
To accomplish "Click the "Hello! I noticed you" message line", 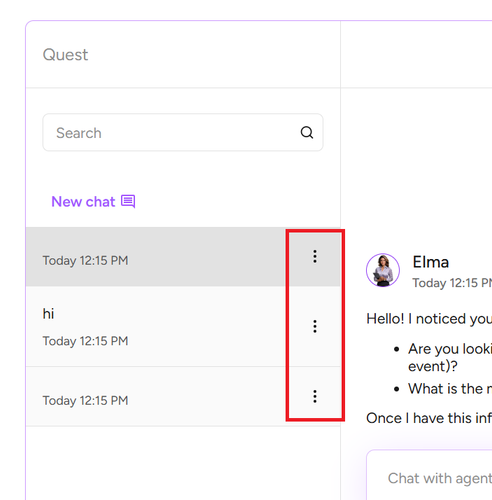I will pyautogui.click(x=429, y=319).
